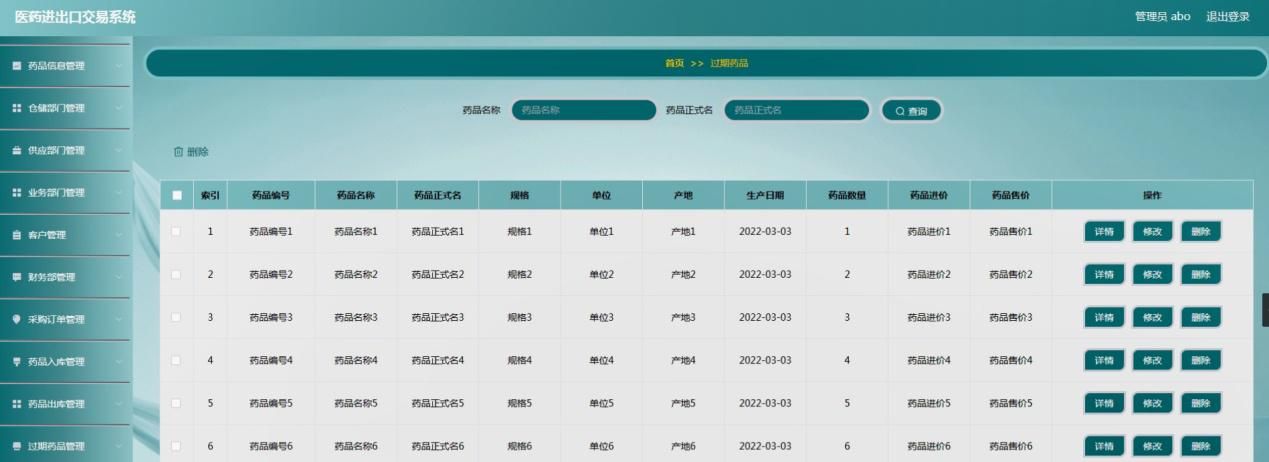Image resolution: width=1269 pixels, height=462 pixels.
Task: Toggle the select-all checkbox in table header
Action: 177,195
